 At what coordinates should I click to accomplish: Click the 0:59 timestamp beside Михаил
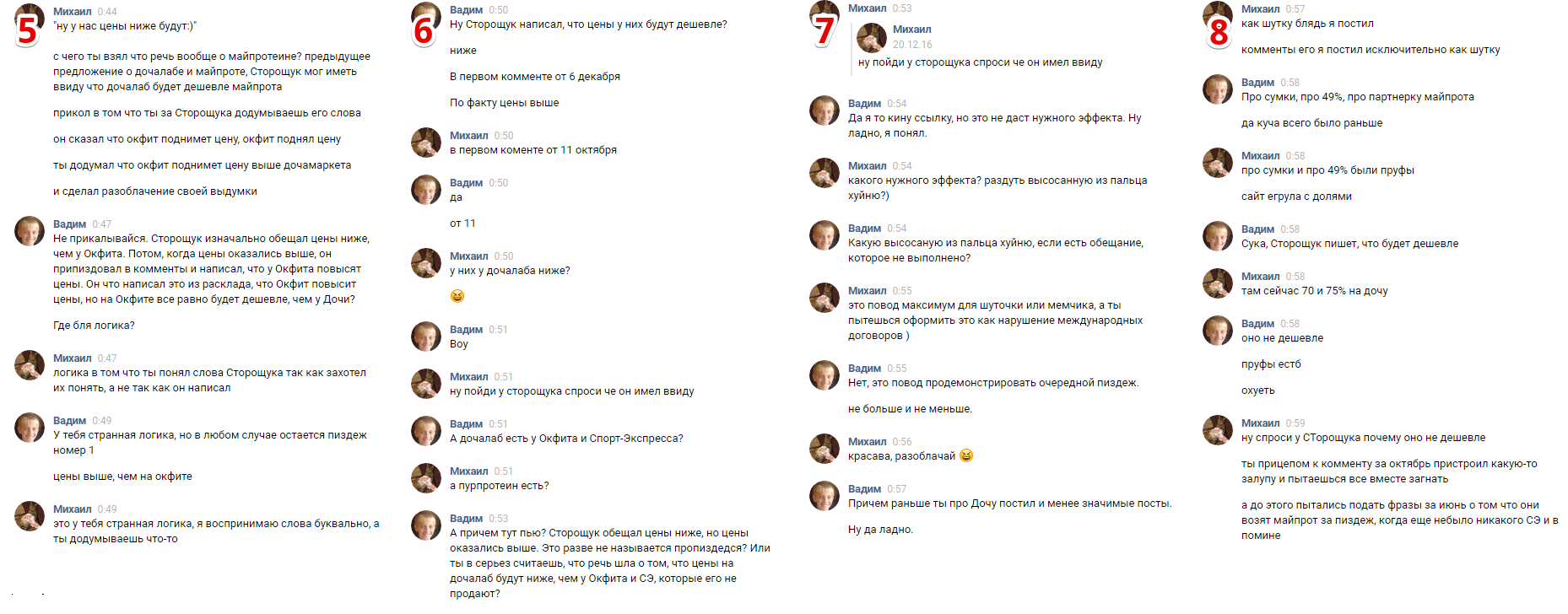pyautogui.click(x=1295, y=423)
